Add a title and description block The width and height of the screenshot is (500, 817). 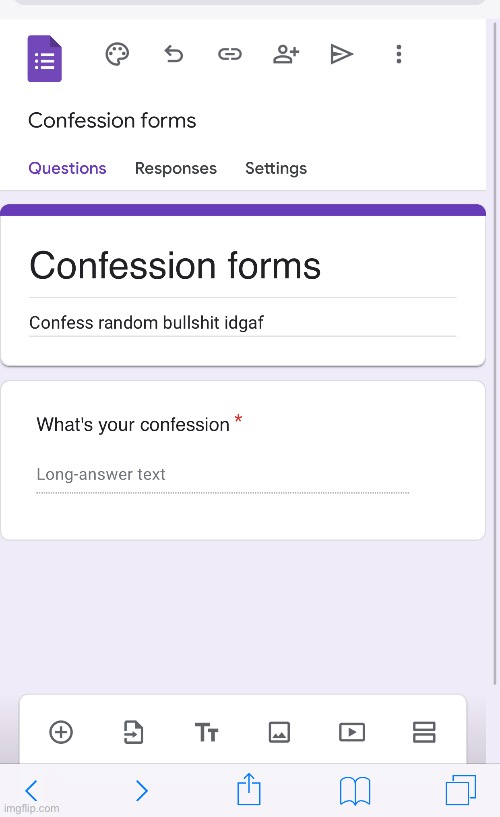(206, 732)
